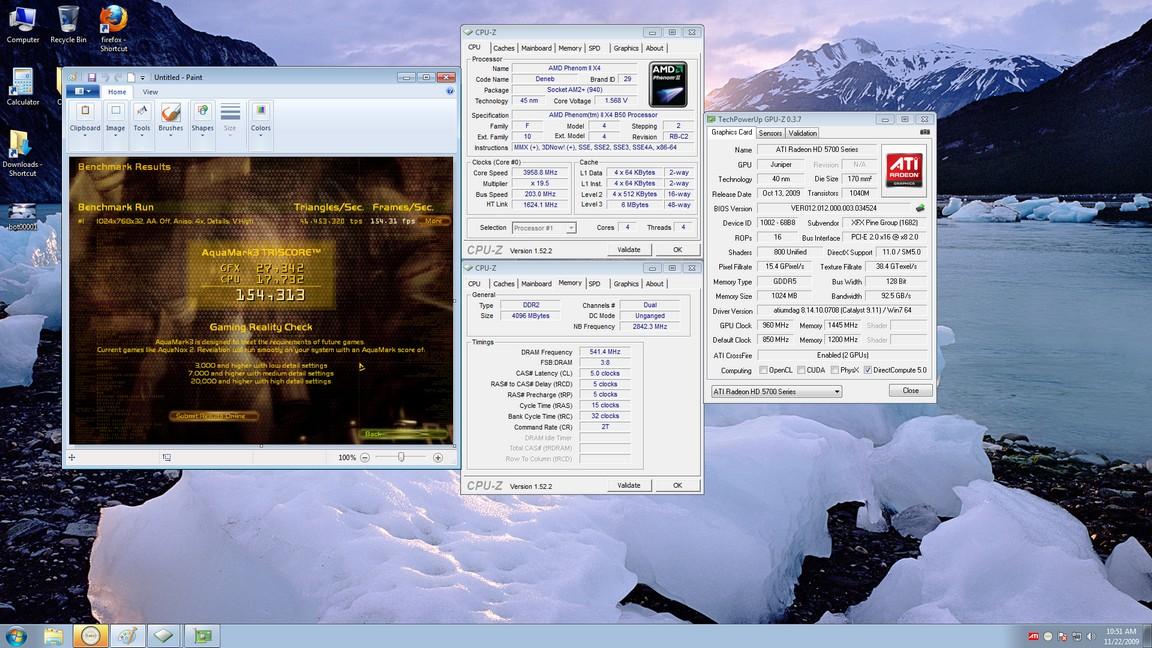
Task: Open the Size line-thickness dropdown in Paint
Action: pyautogui.click(x=230, y=121)
